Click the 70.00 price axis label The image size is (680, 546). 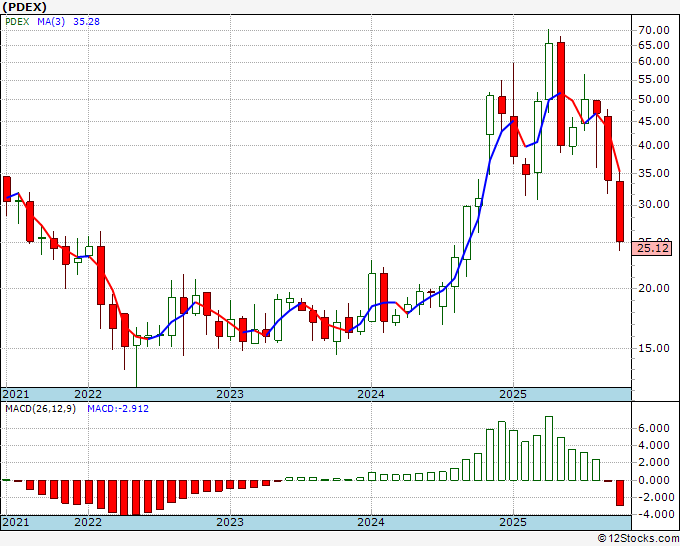654,30
